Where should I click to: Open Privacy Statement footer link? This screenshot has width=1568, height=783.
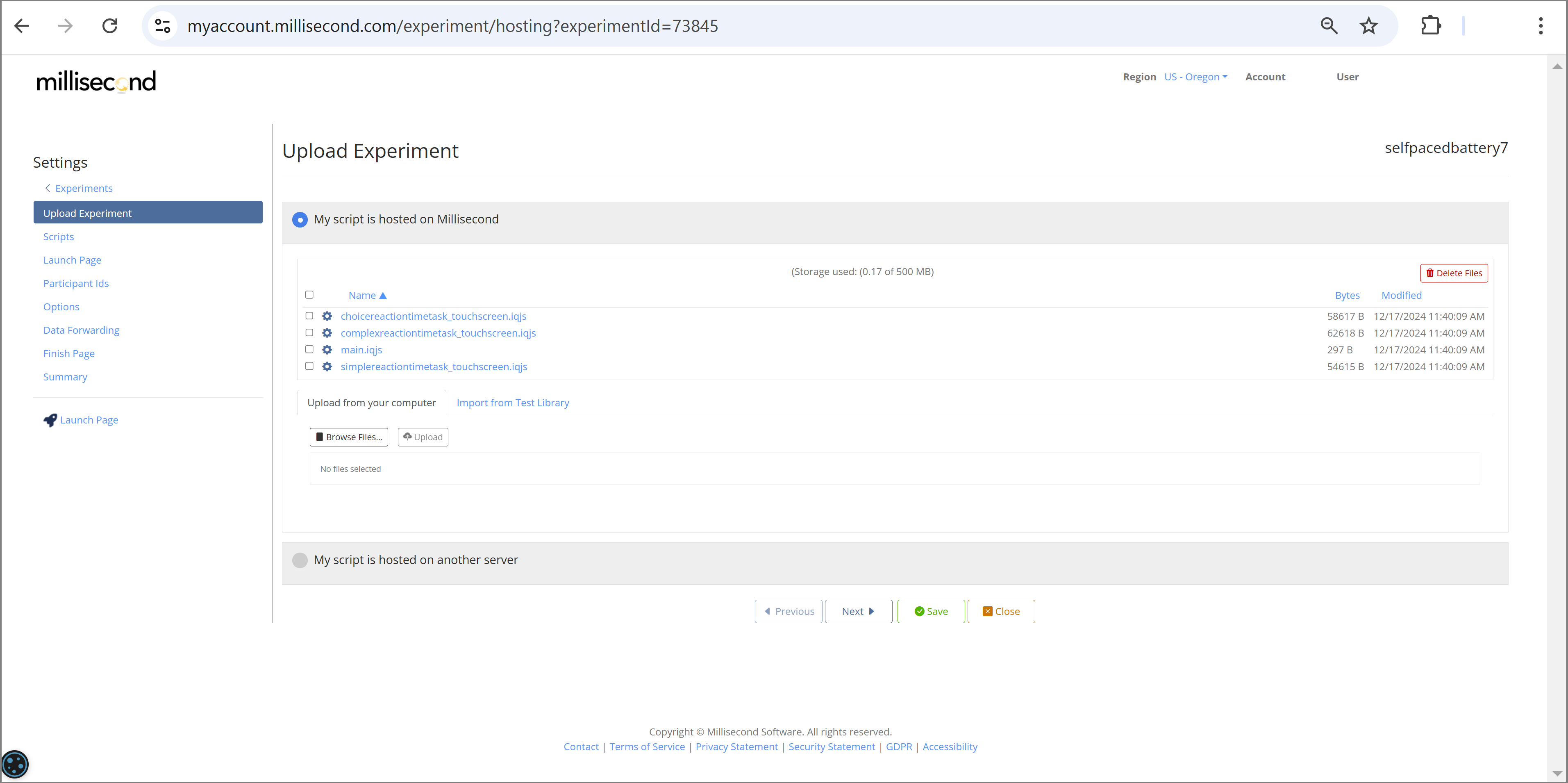tap(736, 747)
